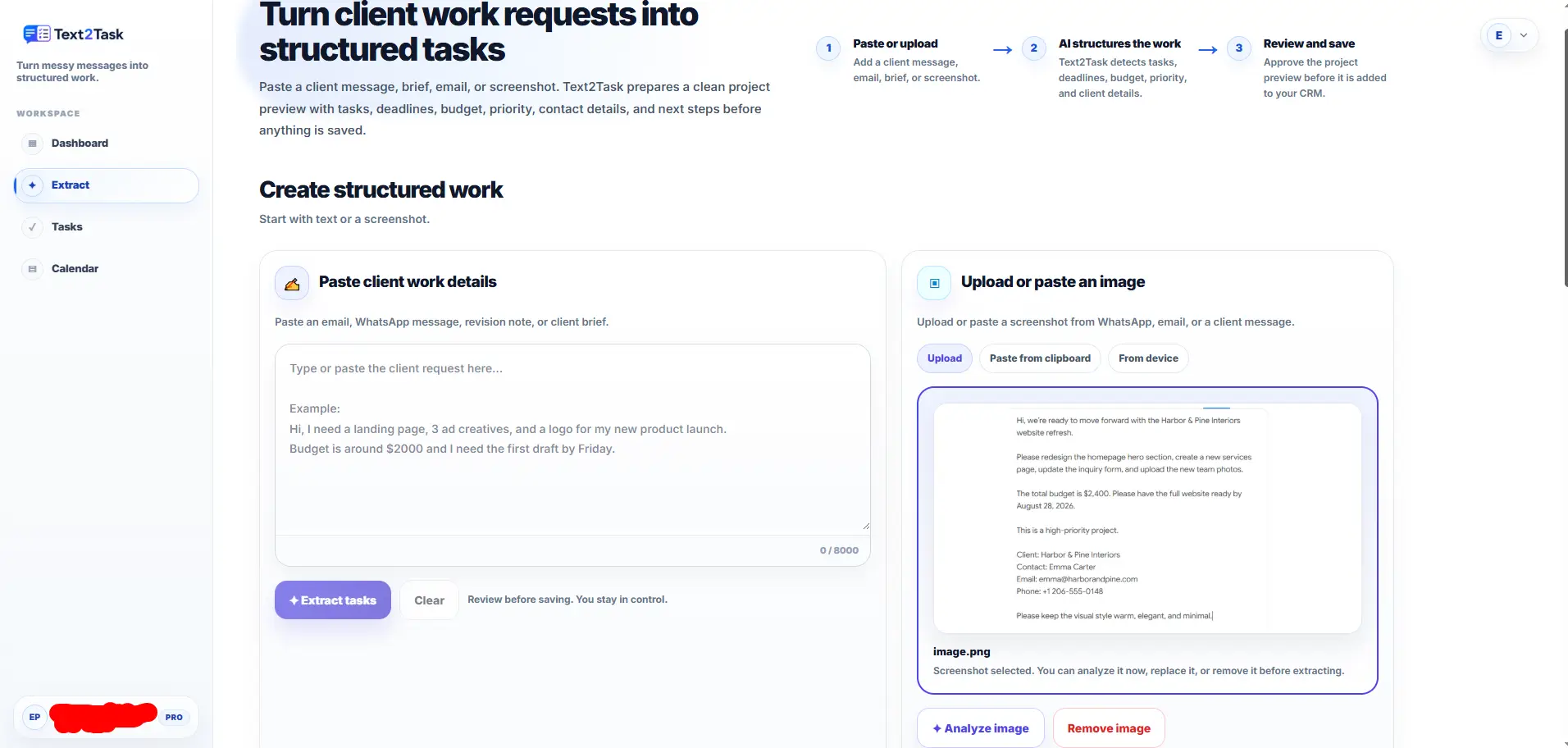This screenshot has width=1568, height=748.
Task: Click the AI structures the work step title
Action: tap(1119, 43)
